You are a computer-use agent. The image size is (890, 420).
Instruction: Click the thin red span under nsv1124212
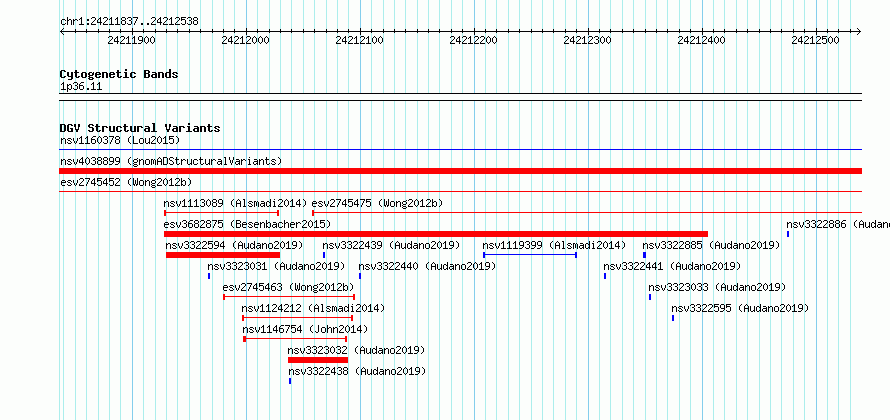297,318
